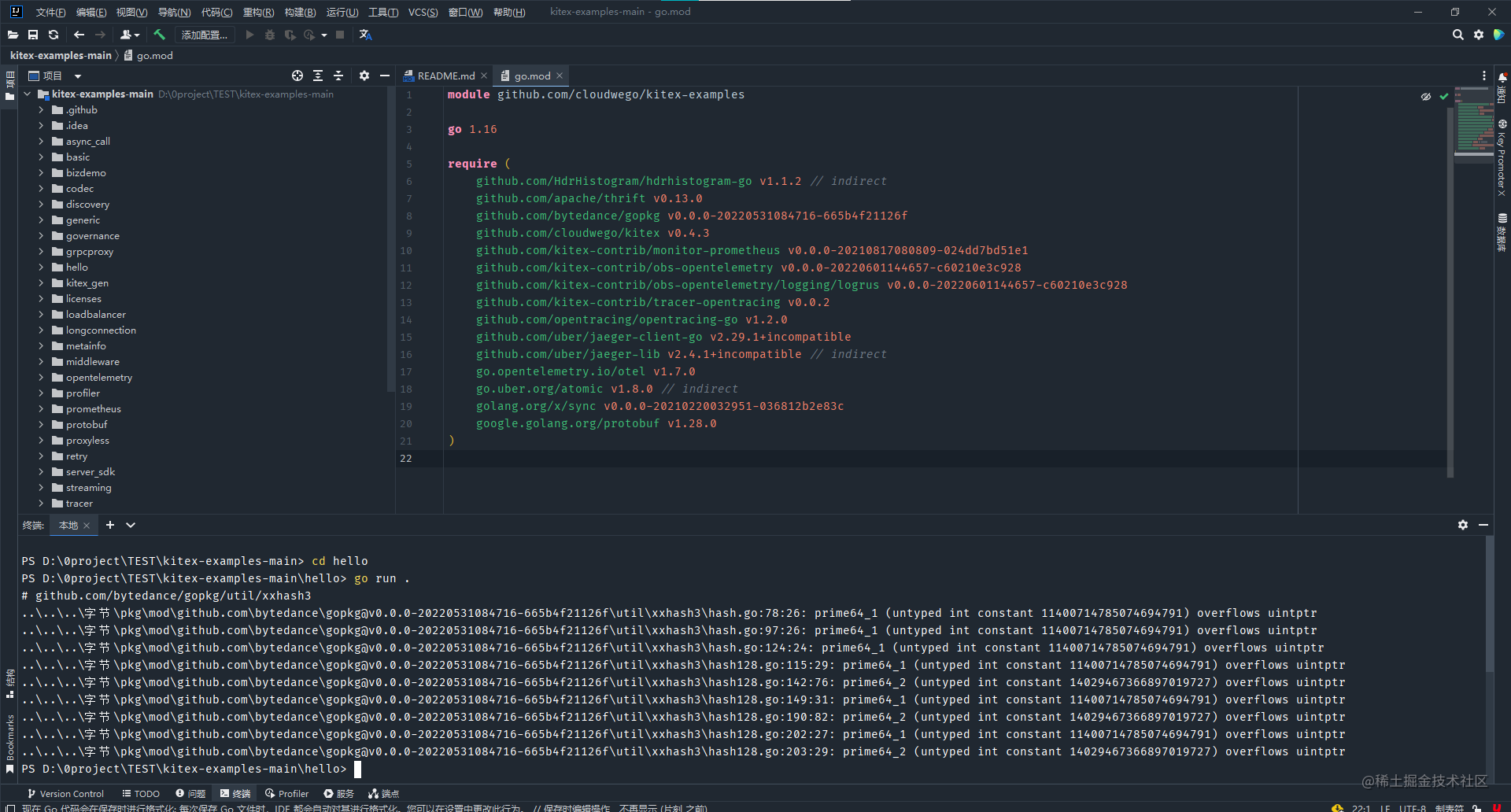
Task: Expand the async_call folder
Action: 41,142
